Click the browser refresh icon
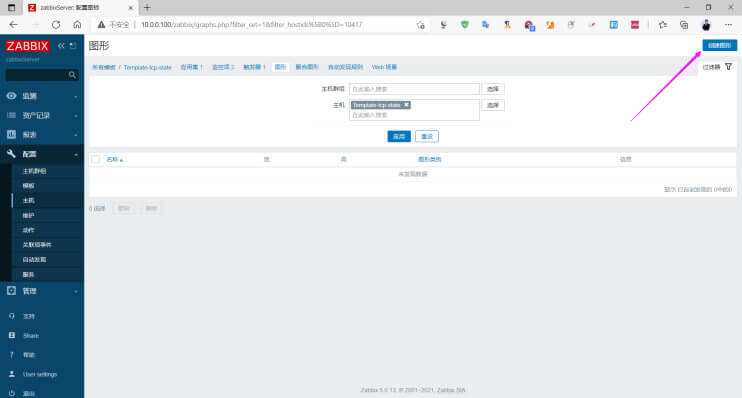742x398 pixels. coord(56,25)
